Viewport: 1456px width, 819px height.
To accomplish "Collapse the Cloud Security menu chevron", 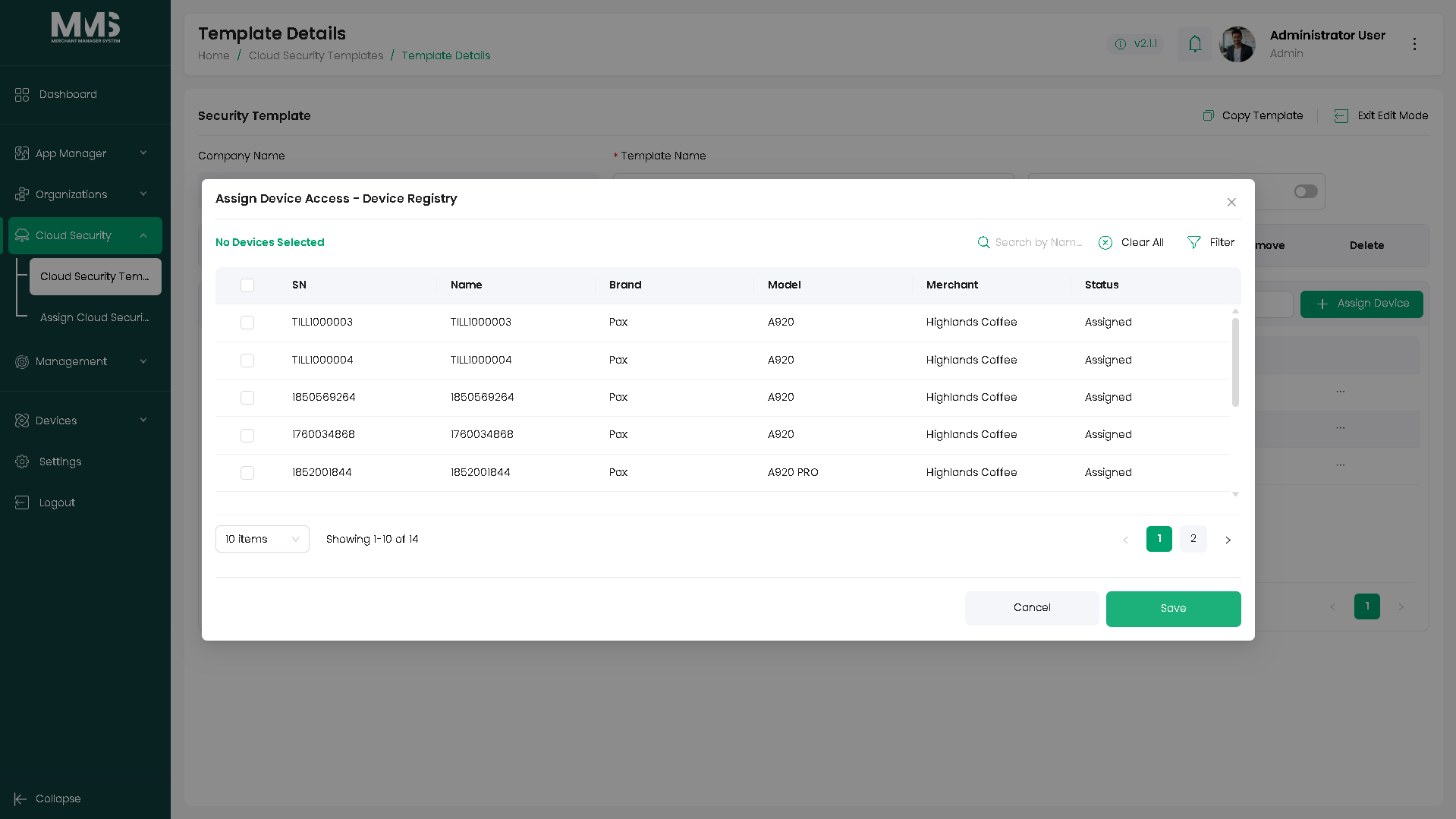I will click(x=143, y=235).
